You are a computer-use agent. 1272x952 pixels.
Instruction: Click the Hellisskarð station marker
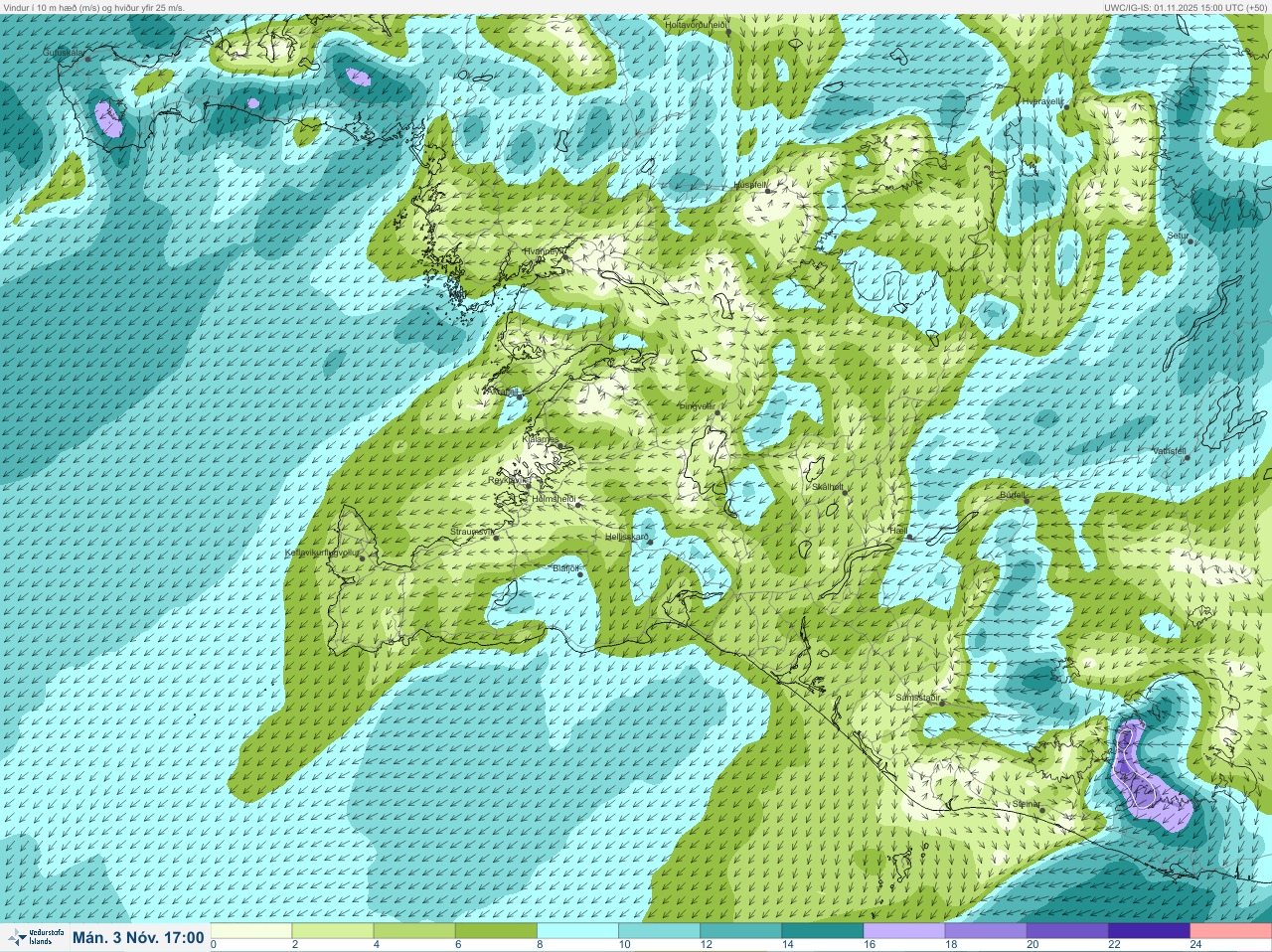(x=649, y=542)
